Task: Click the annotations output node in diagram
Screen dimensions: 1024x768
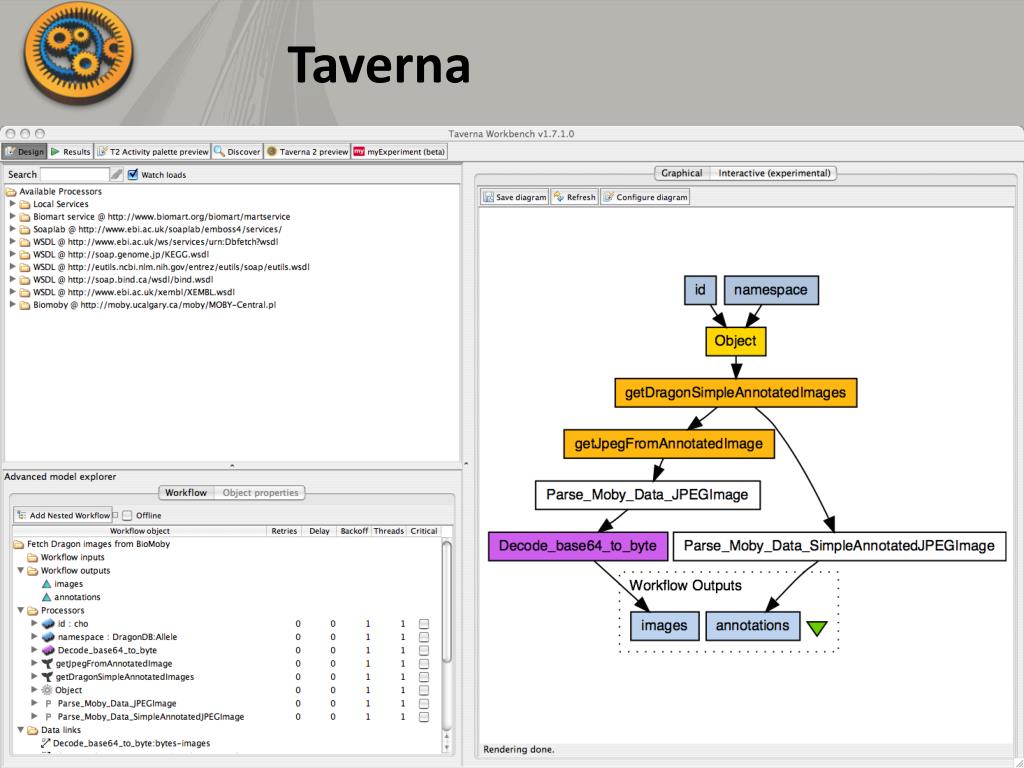Action: pos(752,626)
